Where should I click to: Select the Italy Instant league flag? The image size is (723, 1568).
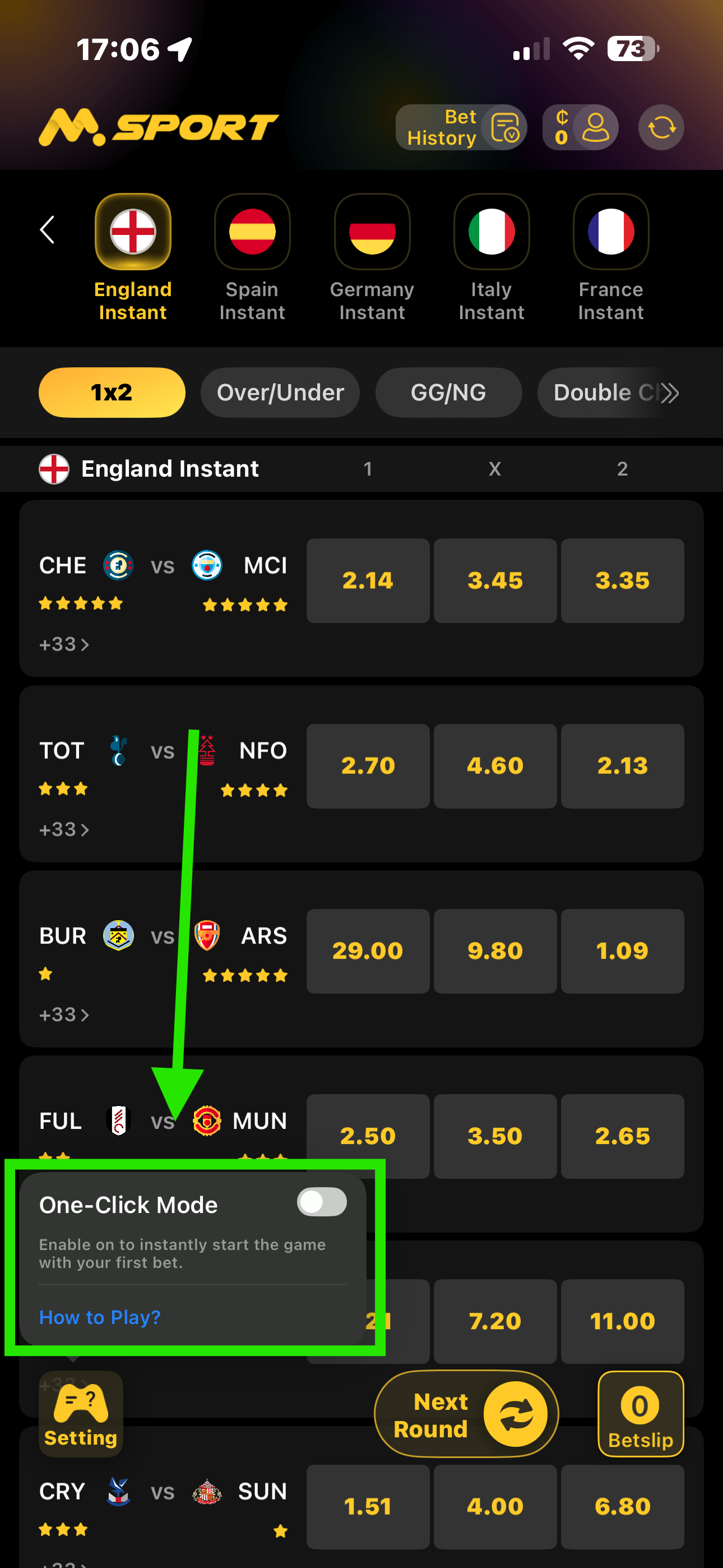(x=491, y=232)
